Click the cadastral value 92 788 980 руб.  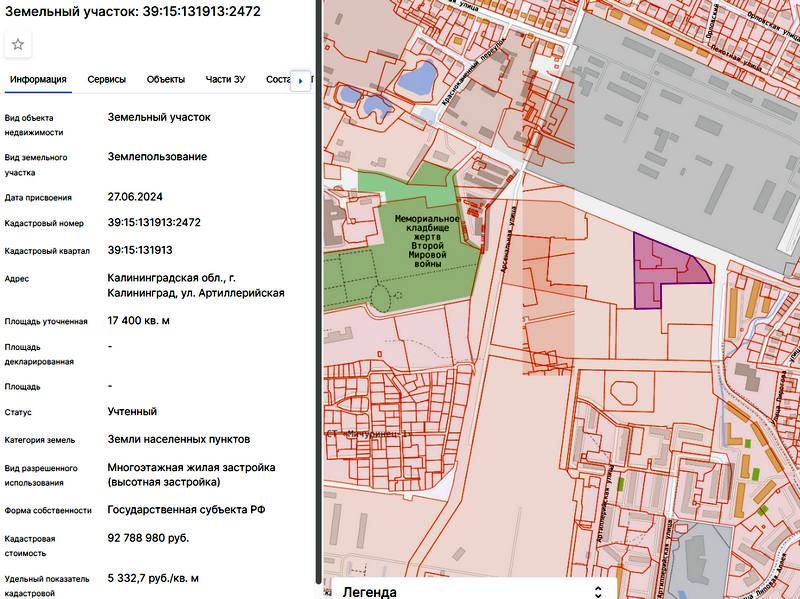[148, 538]
